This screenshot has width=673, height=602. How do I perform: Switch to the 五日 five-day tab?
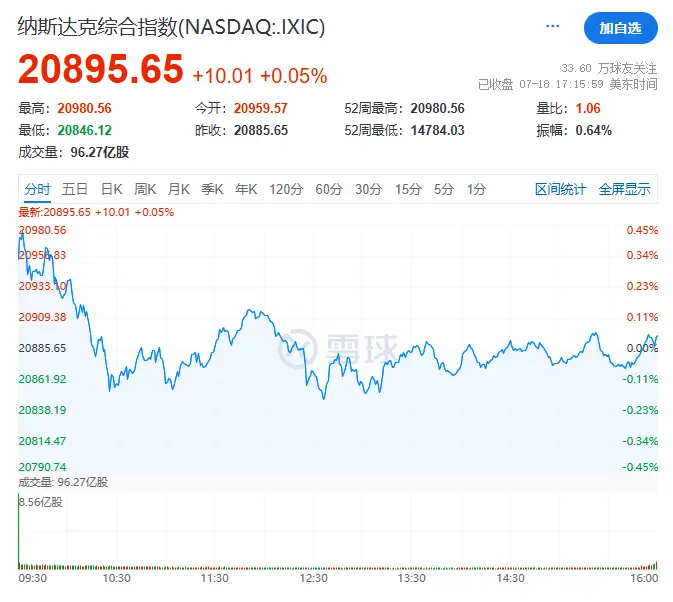coord(75,189)
